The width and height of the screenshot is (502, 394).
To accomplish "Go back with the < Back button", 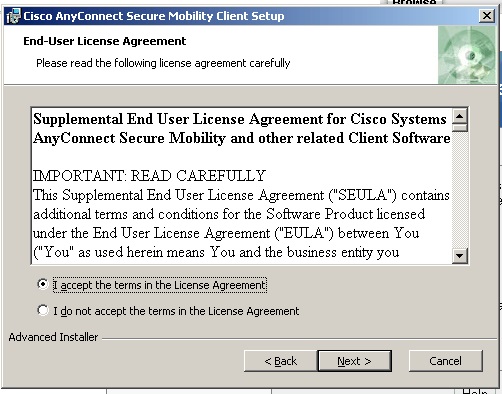I will click(x=280, y=361).
